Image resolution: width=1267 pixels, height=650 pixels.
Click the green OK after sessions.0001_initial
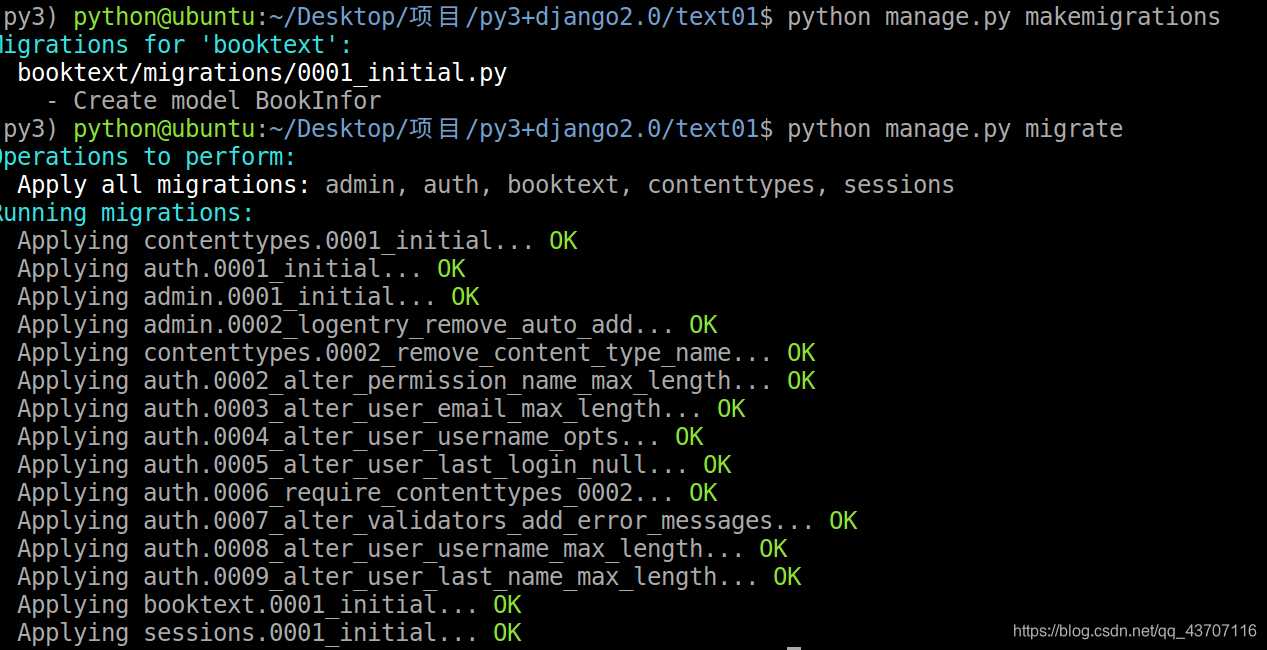[507, 633]
